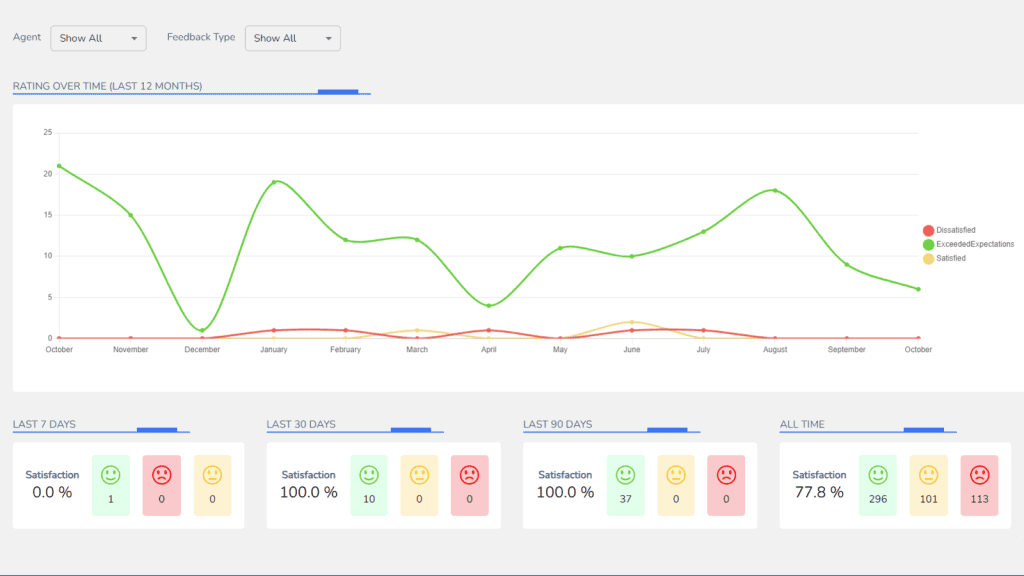Click red sad face in Last 30 Days
The height and width of the screenshot is (576, 1024).
[469, 474]
